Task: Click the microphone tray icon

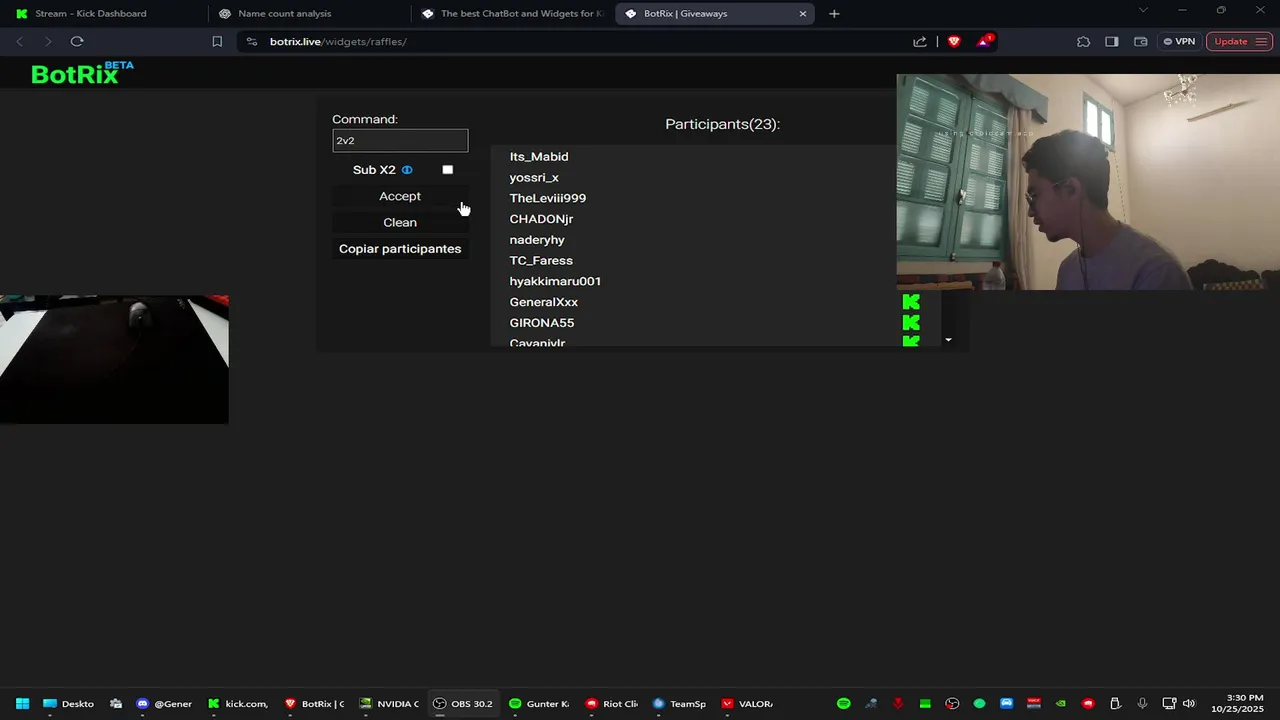Action: [1142, 704]
